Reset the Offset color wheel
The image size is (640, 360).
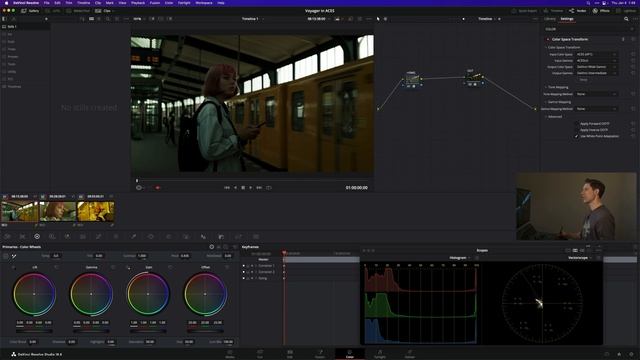click(x=227, y=267)
